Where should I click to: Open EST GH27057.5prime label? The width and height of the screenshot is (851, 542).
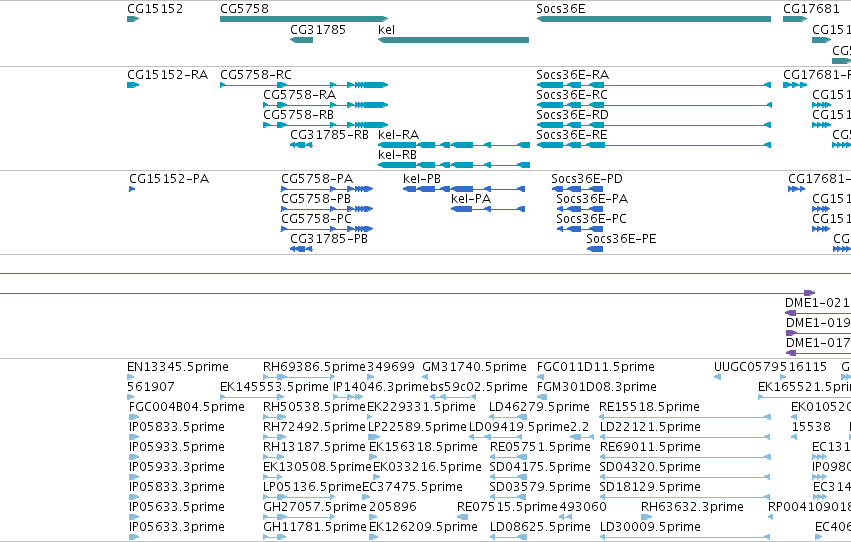315,508
